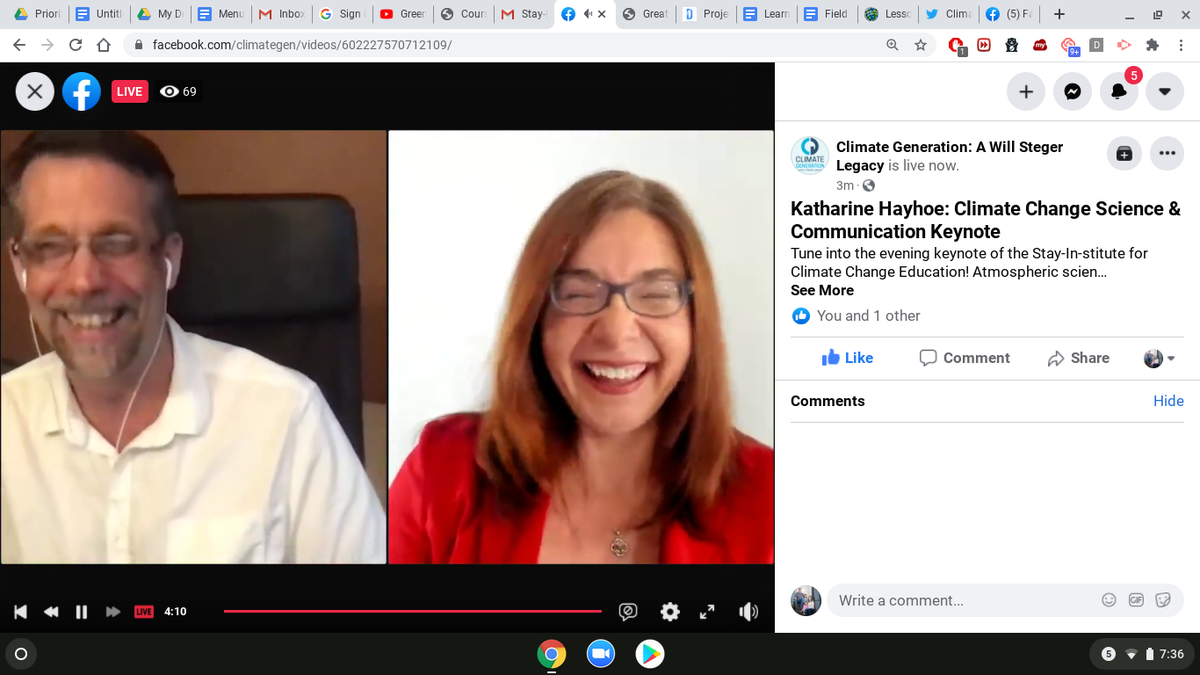Reload the browser page

pyautogui.click(x=75, y=45)
